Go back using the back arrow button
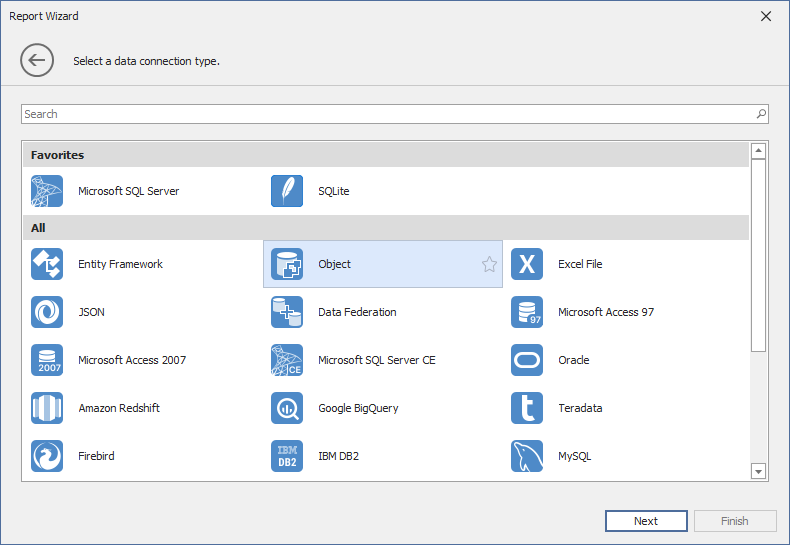 coord(37,61)
